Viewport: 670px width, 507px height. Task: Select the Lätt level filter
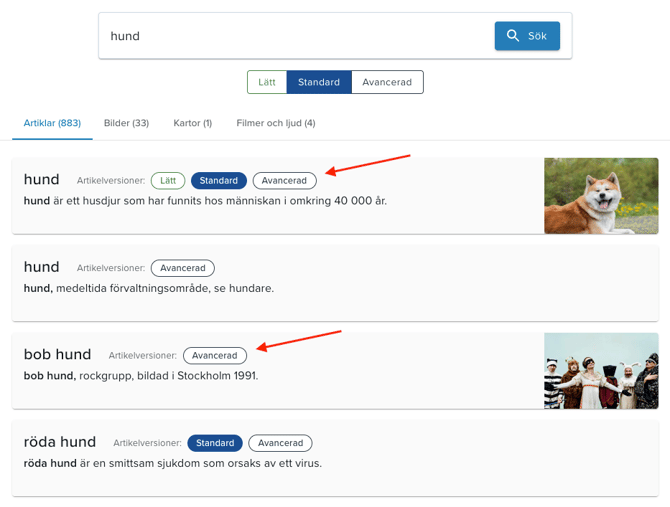tap(267, 82)
